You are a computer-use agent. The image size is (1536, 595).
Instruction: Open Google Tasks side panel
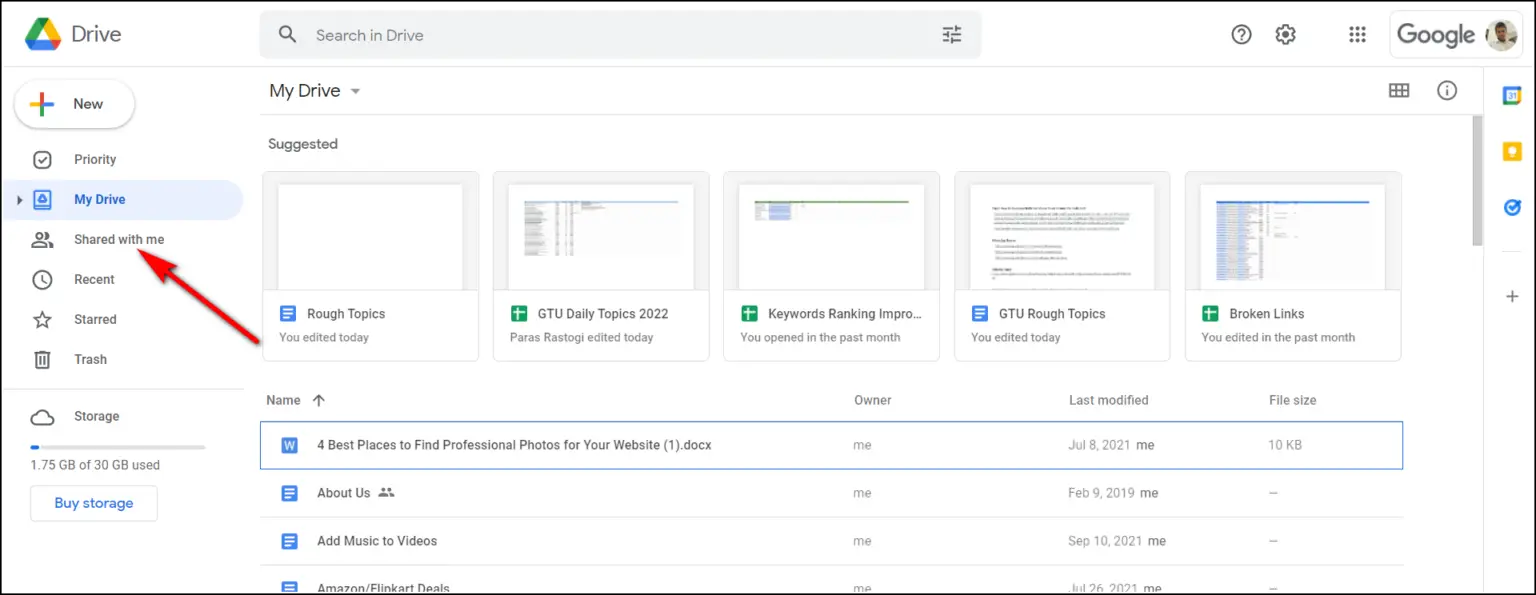(1512, 208)
